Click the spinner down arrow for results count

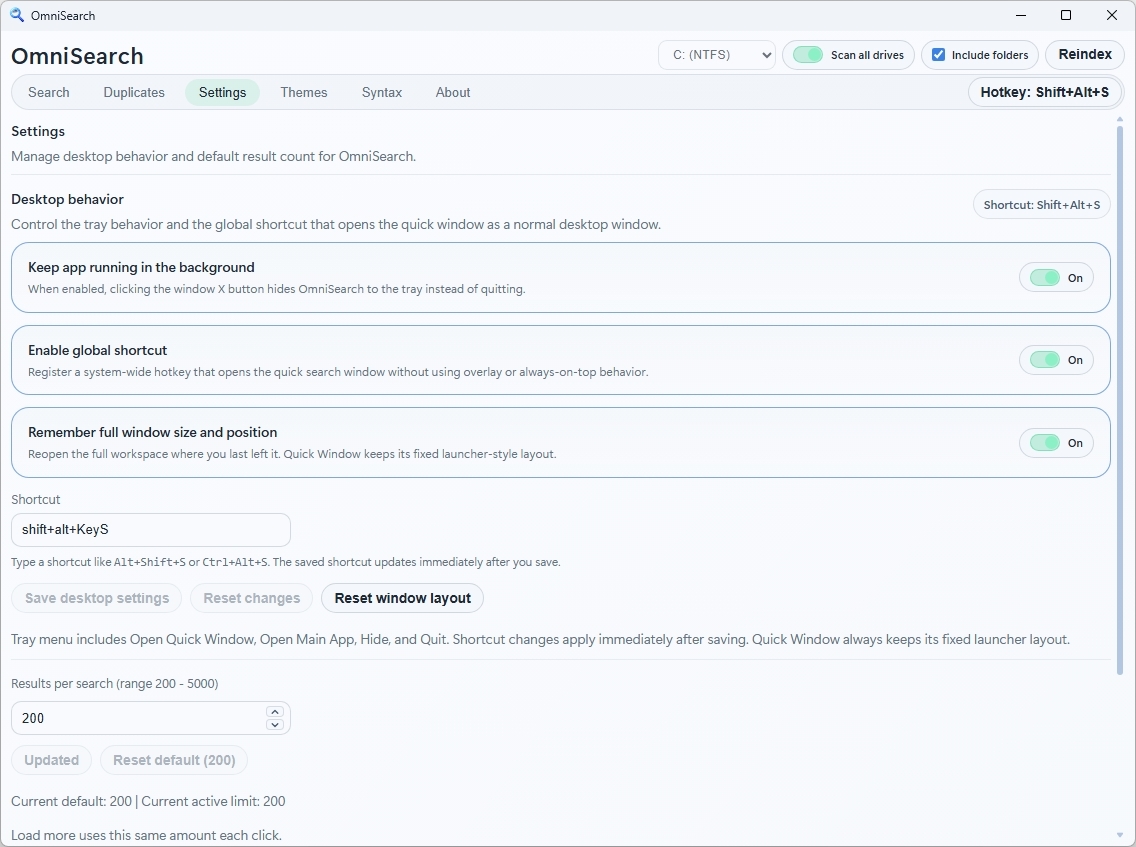tap(275, 724)
